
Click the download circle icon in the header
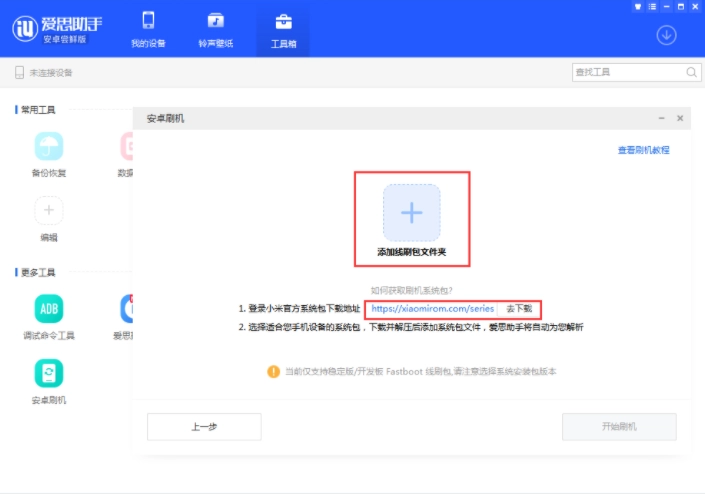(666, 35)
